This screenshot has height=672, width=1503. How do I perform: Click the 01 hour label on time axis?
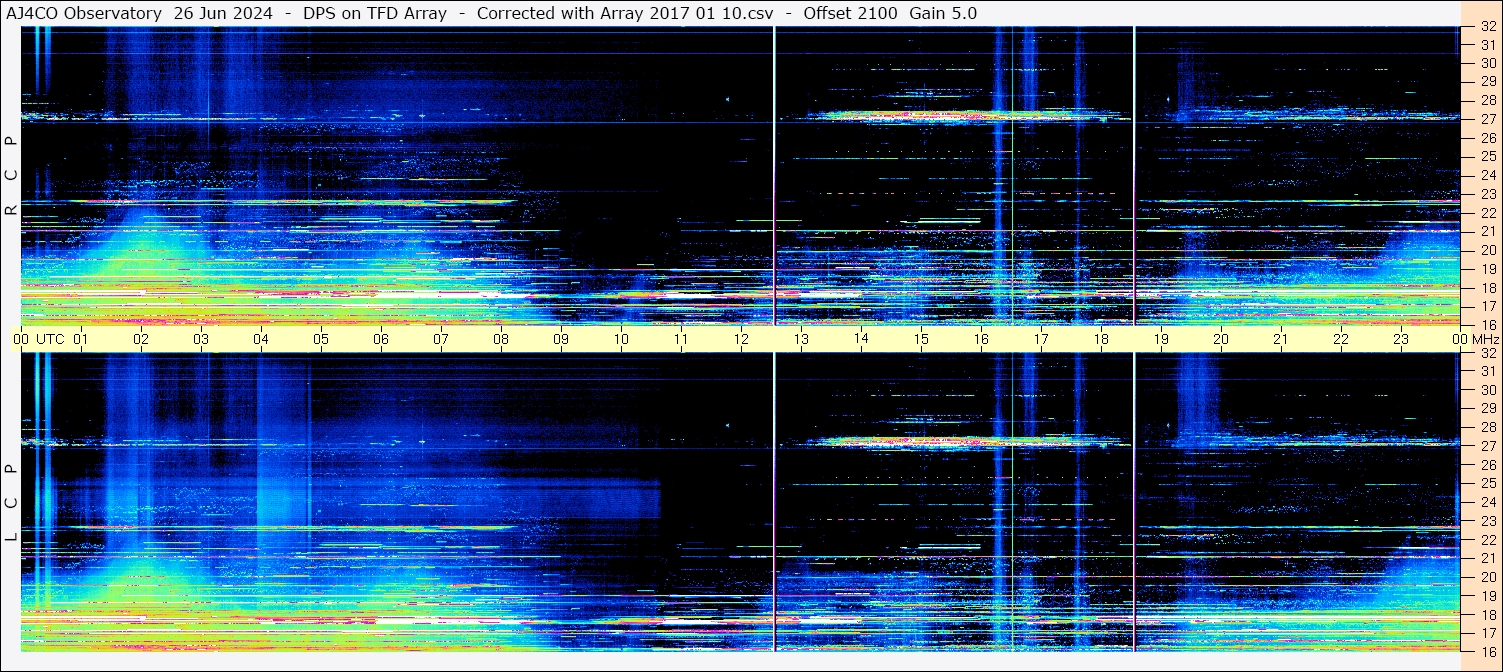pyautogui.click(x=81, y=339)
